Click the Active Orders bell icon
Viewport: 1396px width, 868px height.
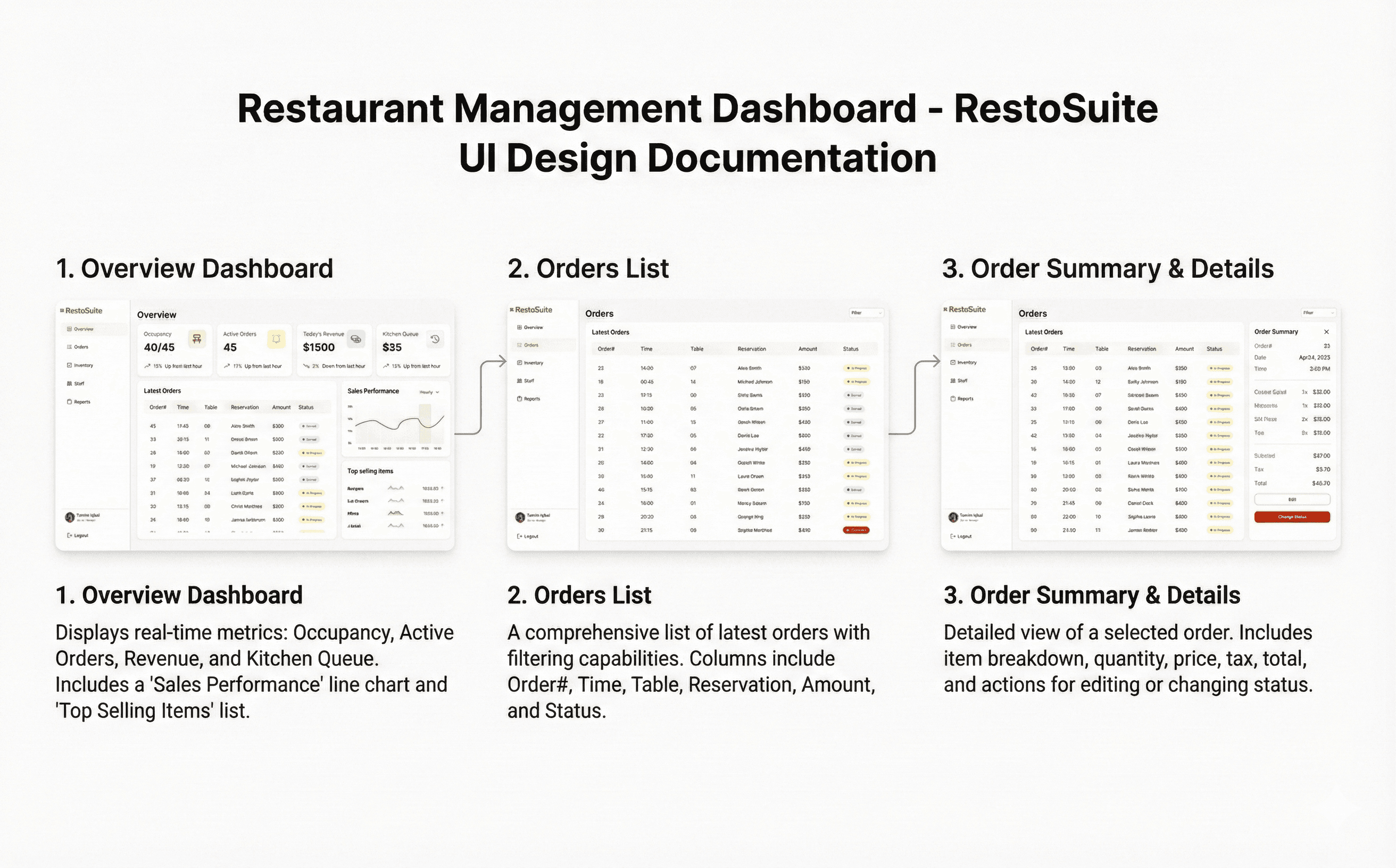pos(276,339)
